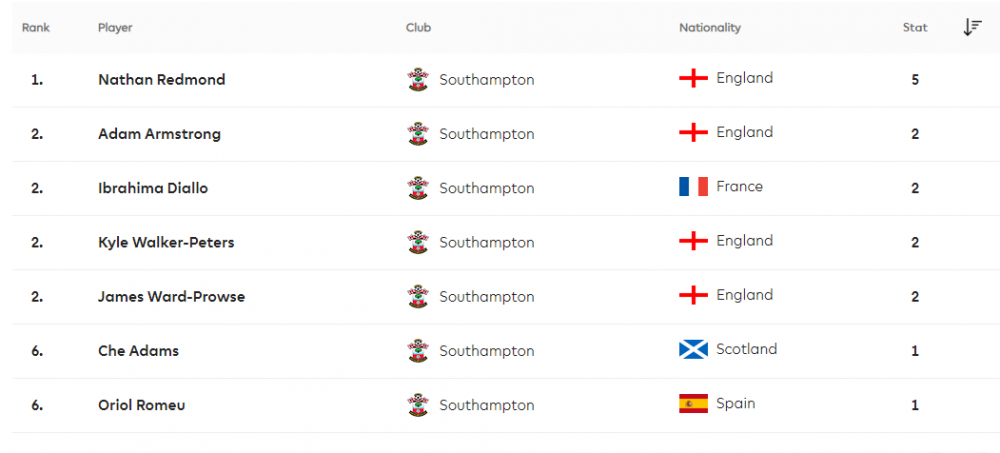Screen dimensions: 1000x453
Task: Open Che Adams player link
Action: pos(138,351)
